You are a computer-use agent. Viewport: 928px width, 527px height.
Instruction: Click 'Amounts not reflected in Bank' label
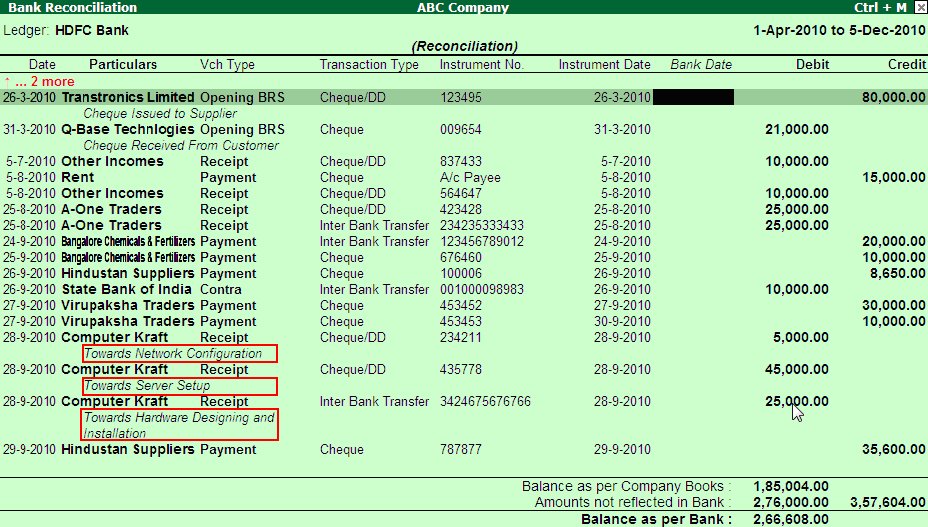632,502
